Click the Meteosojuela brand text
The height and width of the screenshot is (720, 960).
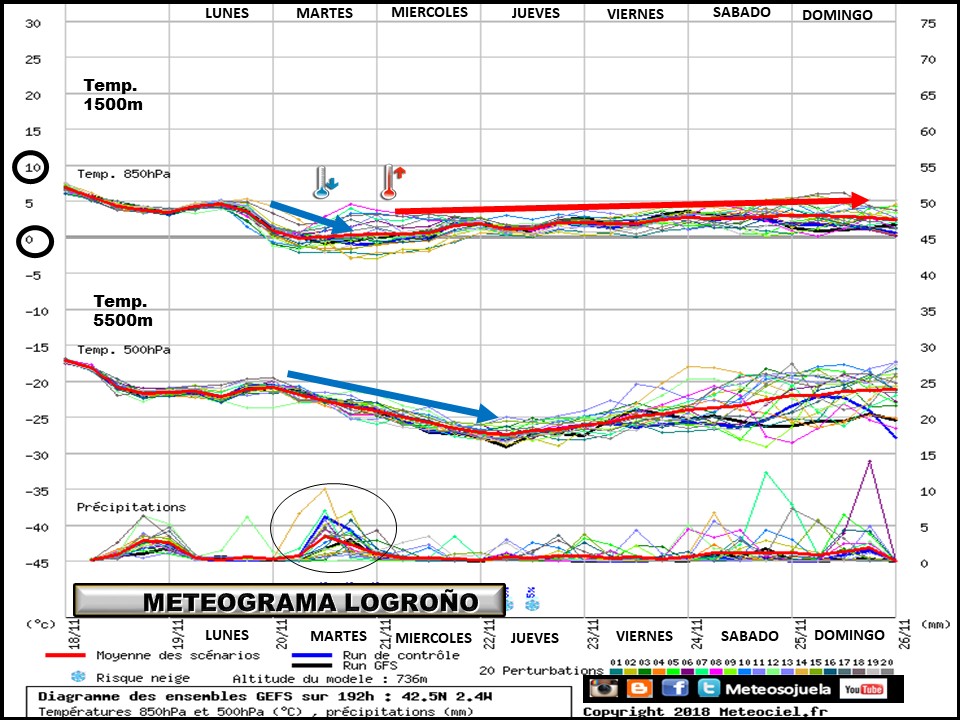point(778,689)
